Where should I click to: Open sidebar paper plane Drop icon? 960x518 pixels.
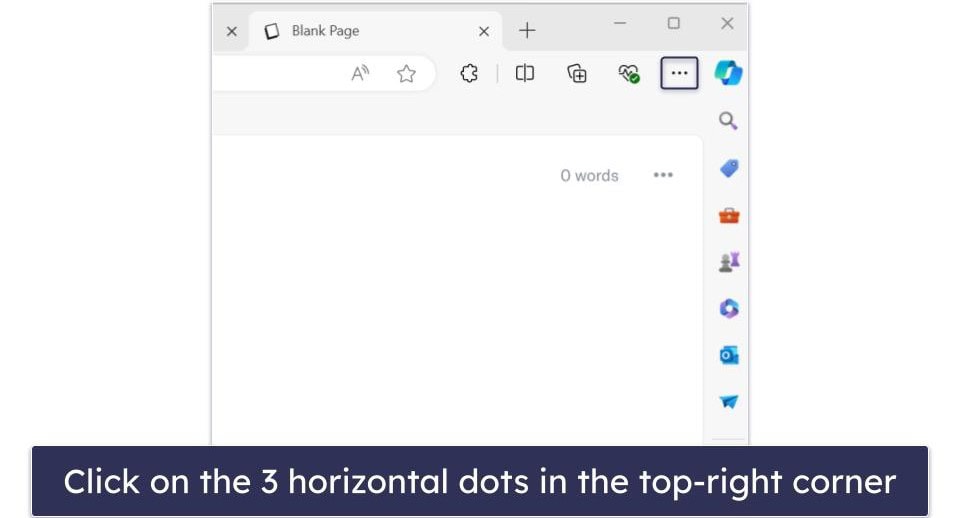(x=729, y=402)
